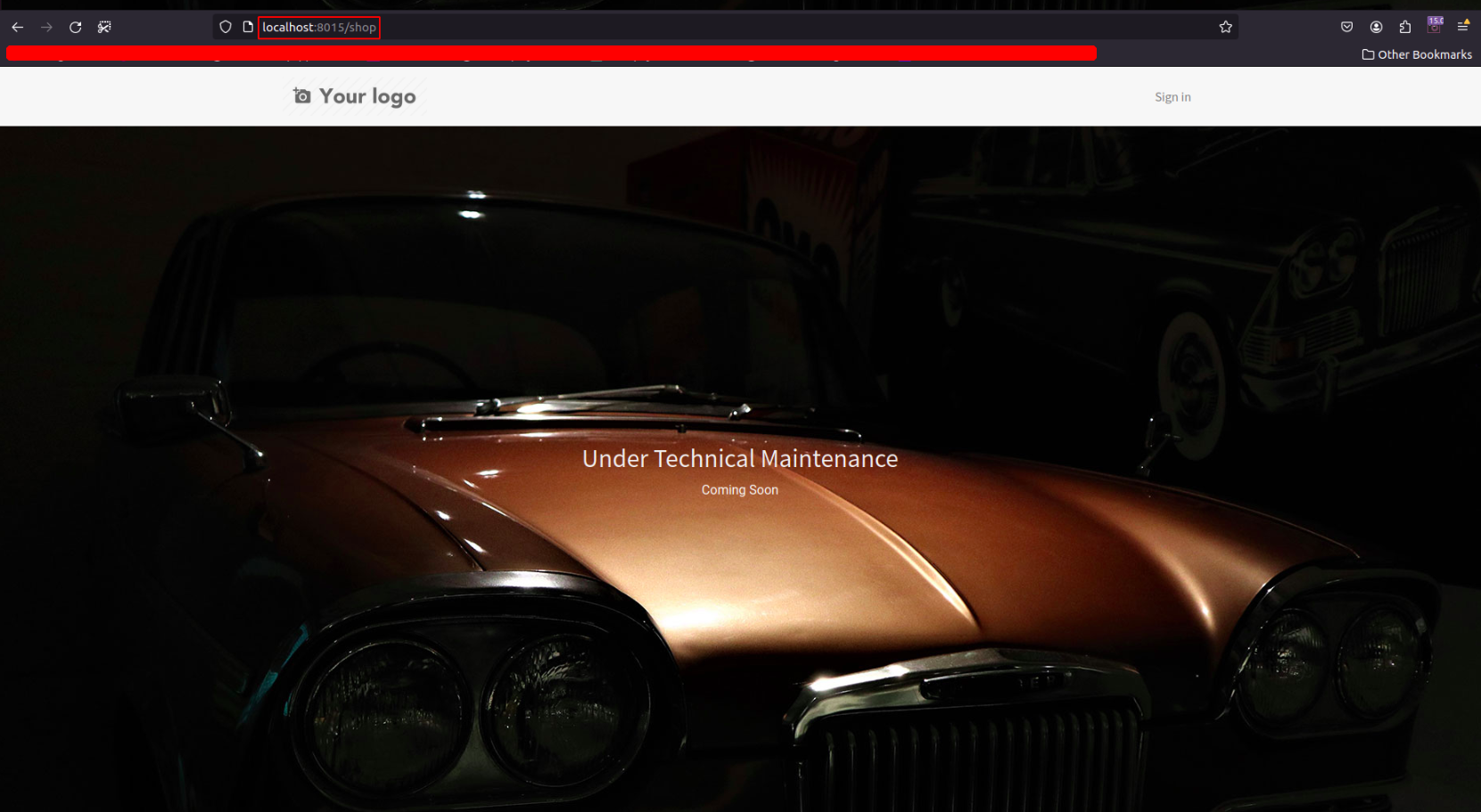
Task: Open the browser hamburger menu
Action: point(1463,27)
